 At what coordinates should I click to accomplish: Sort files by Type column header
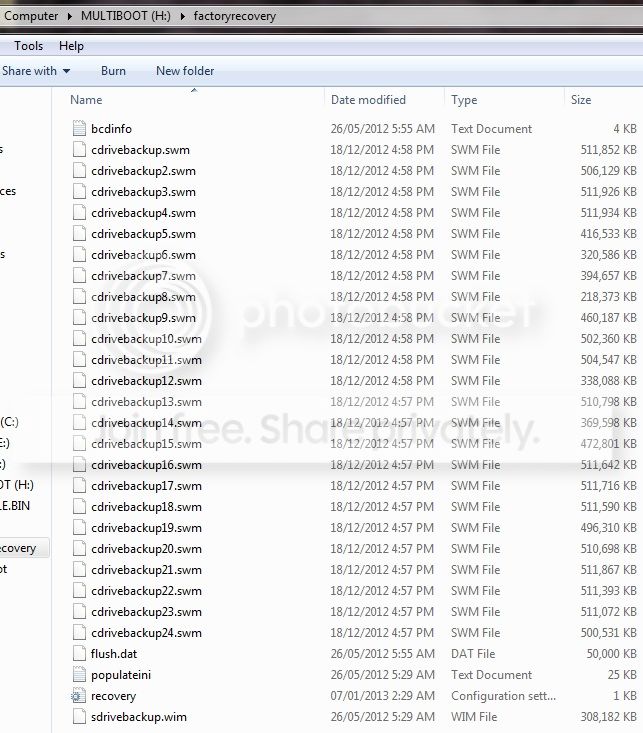coord(464,100)
